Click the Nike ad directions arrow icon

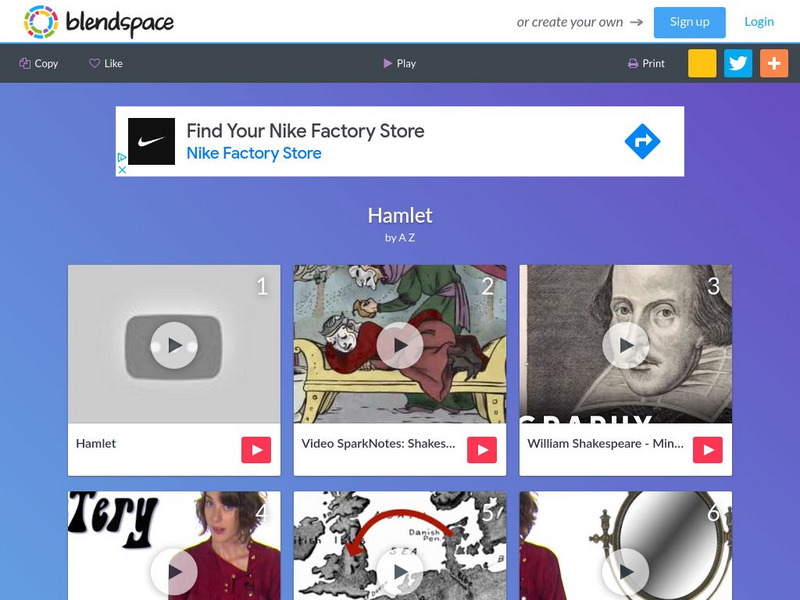click(x=642, y=141)
